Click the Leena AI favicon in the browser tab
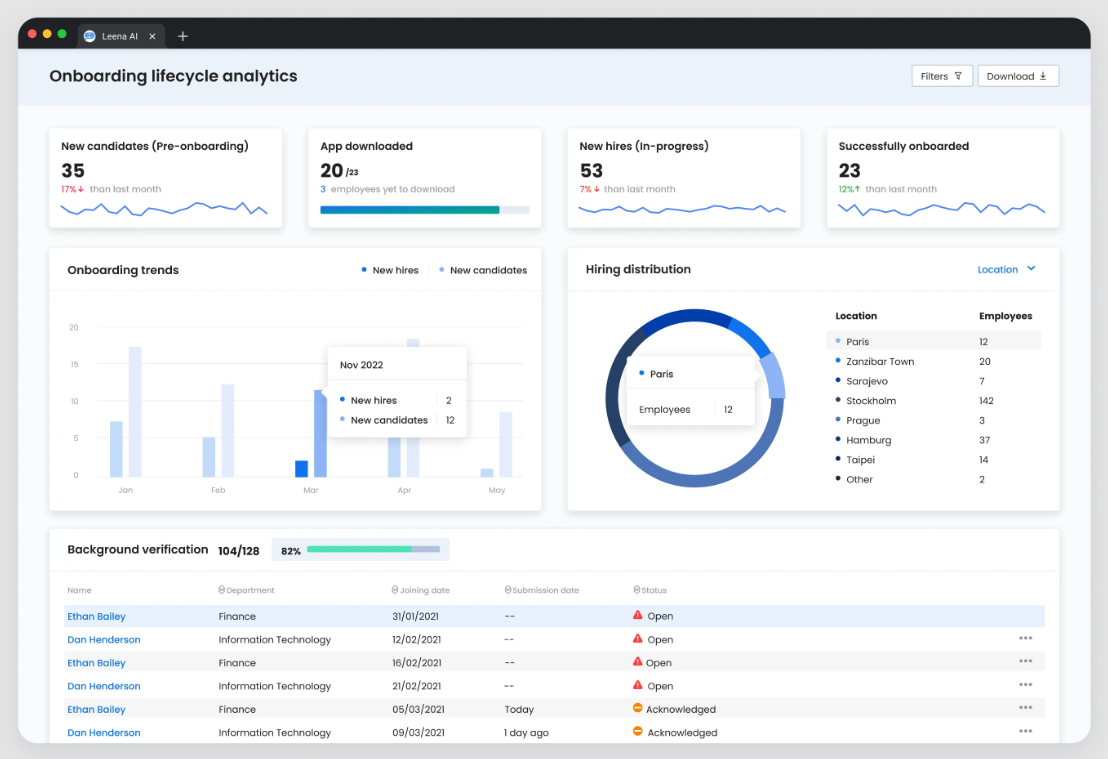 [x=91, y=36]
